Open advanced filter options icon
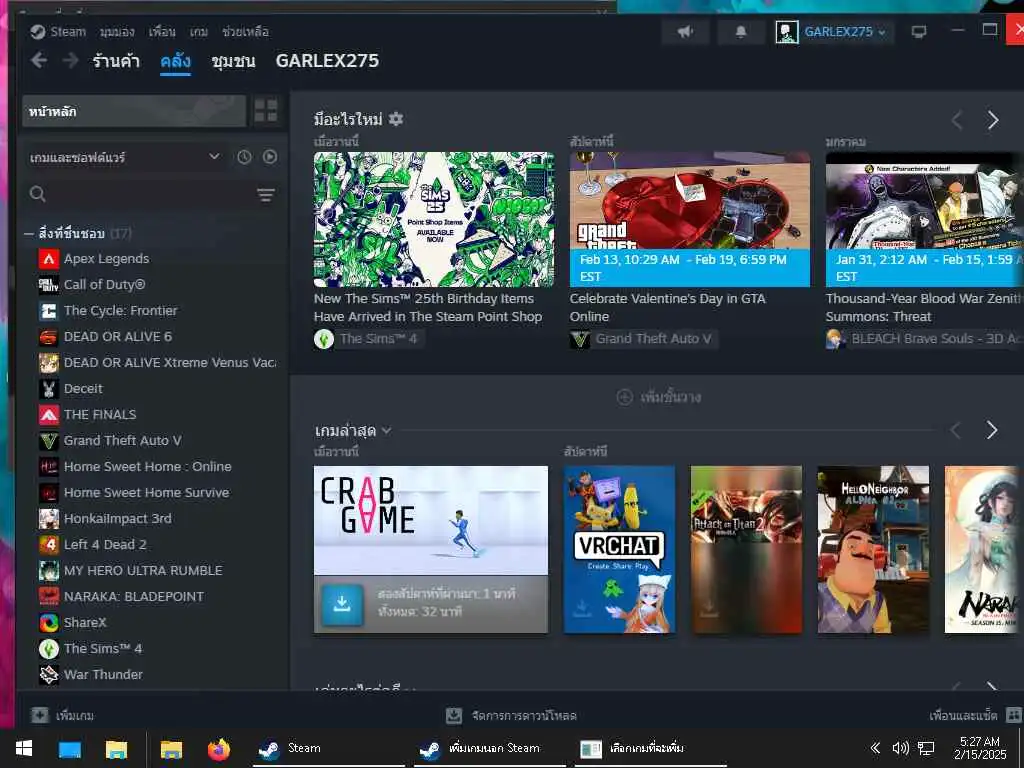 (266, 195)
